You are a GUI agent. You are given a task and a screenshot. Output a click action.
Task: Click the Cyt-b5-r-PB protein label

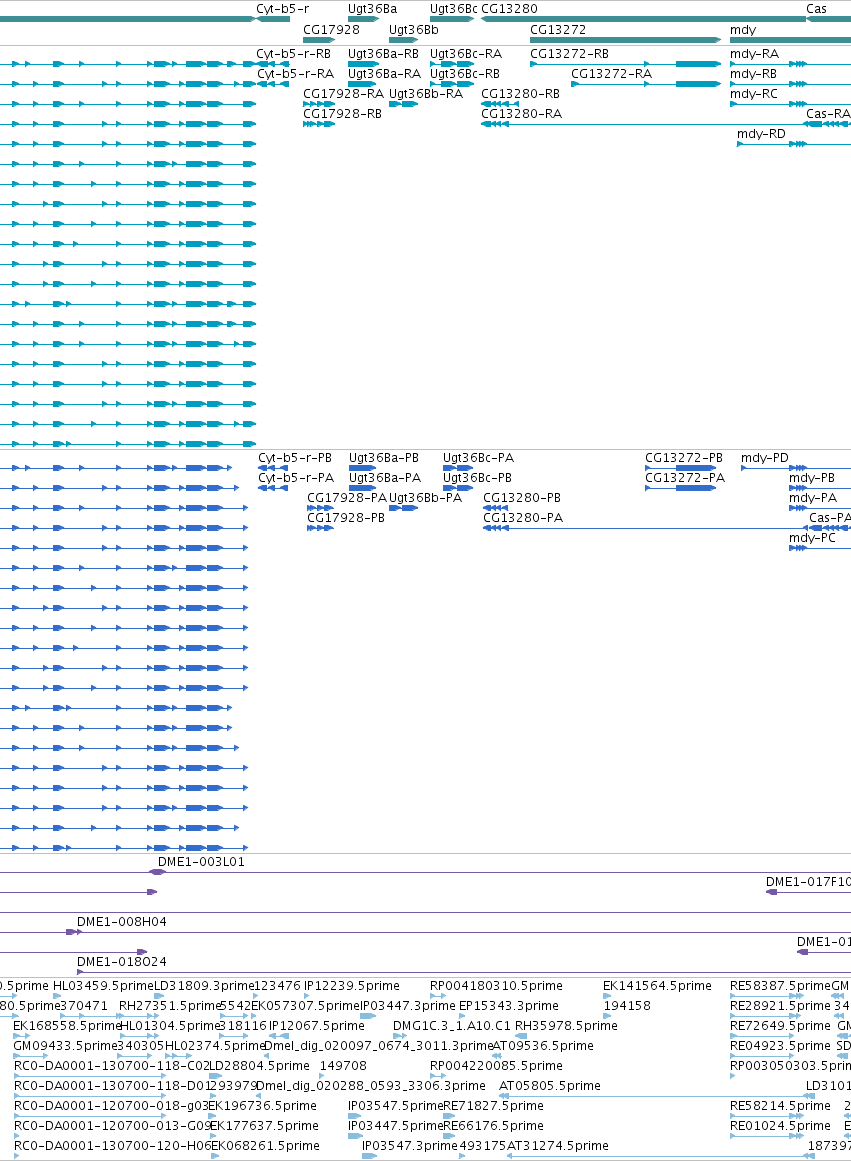295,458
